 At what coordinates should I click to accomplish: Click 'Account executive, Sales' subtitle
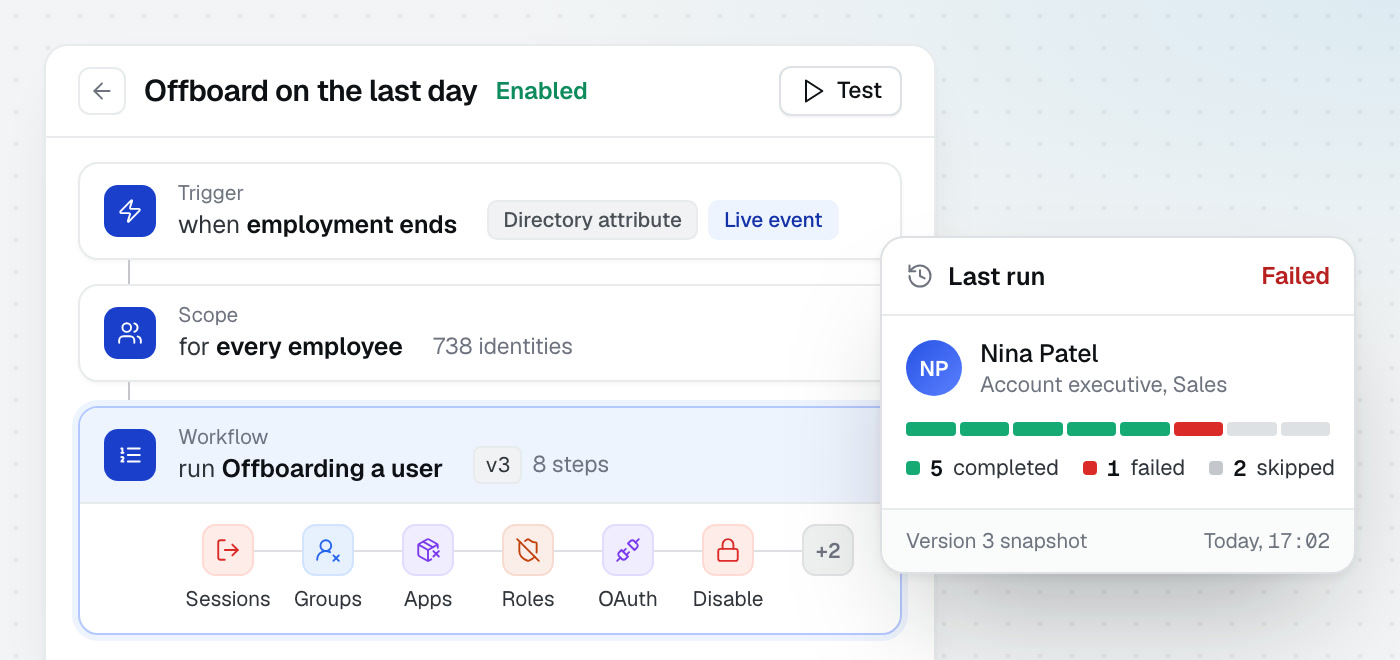(1103, 385)
